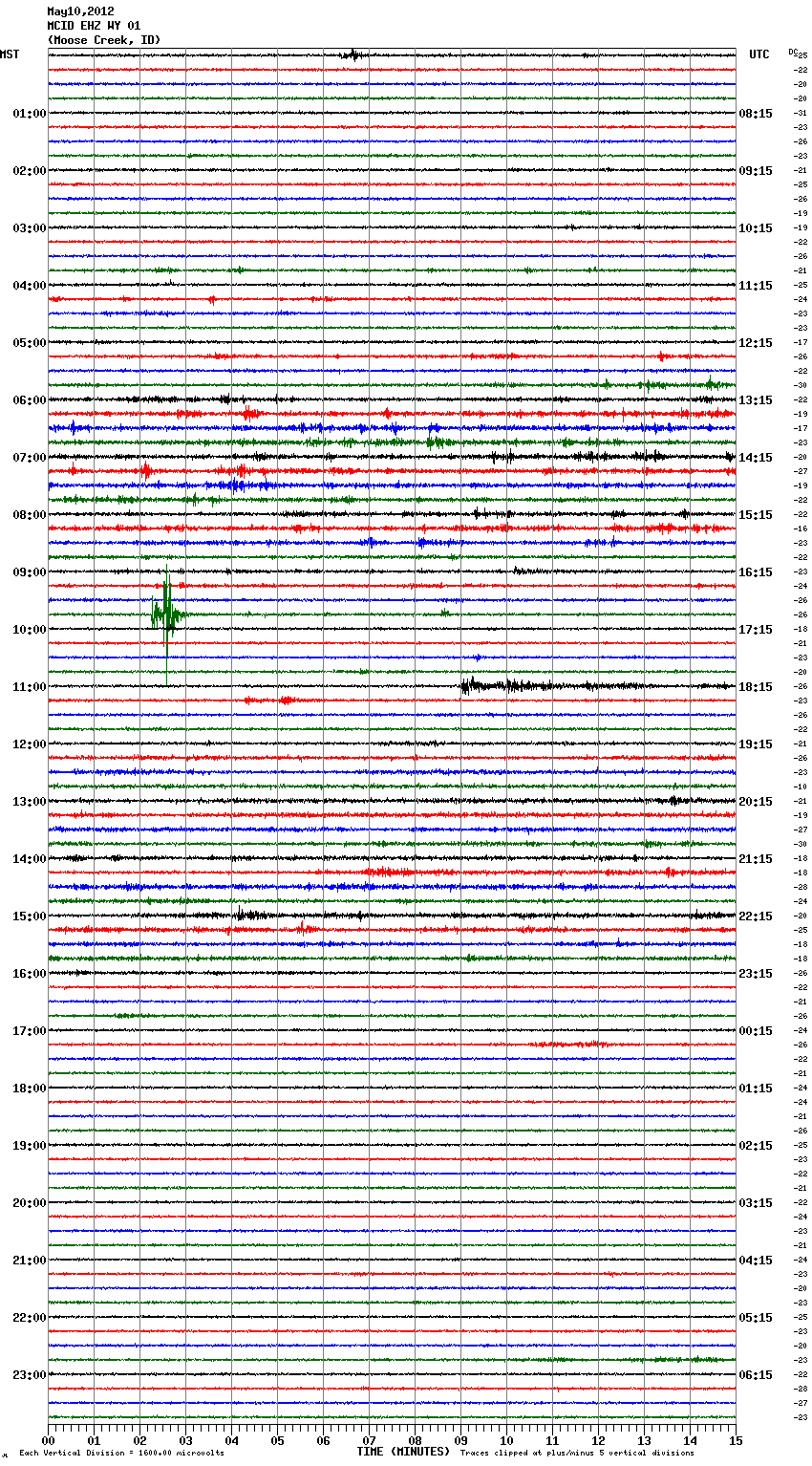Image resolution: width=812 pixels, height=1466 pixels.
Task: Click the 20:15 UTC time label
Action: pyautogui.click(x=756, y=802)
